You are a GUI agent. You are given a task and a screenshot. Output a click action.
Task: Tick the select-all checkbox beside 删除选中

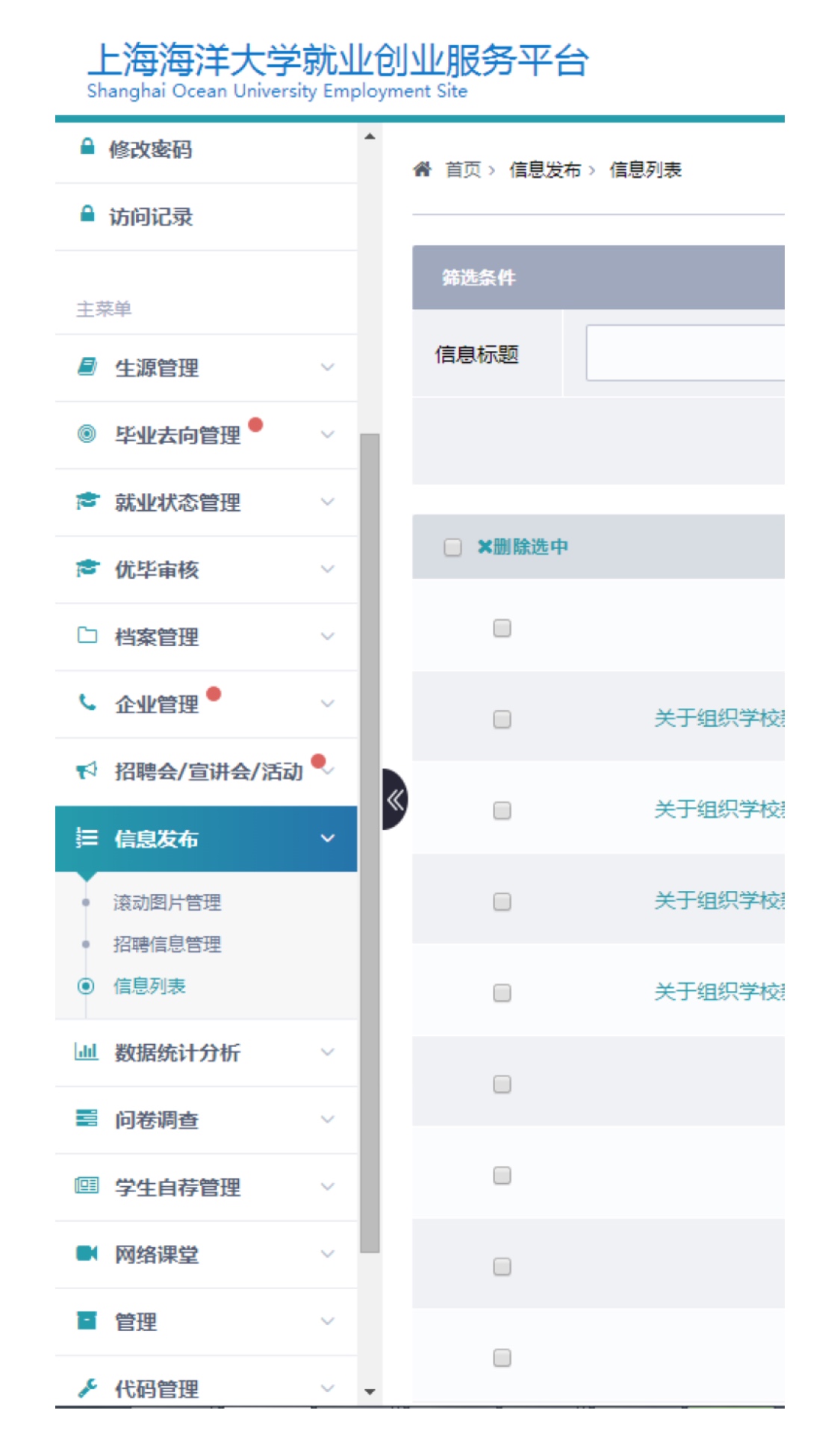tap(452, 547)
